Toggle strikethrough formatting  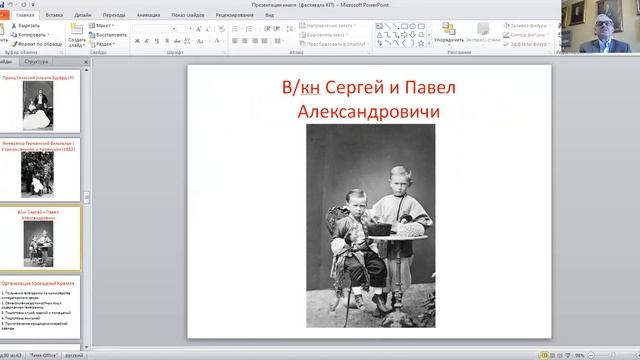coord(177,41)
